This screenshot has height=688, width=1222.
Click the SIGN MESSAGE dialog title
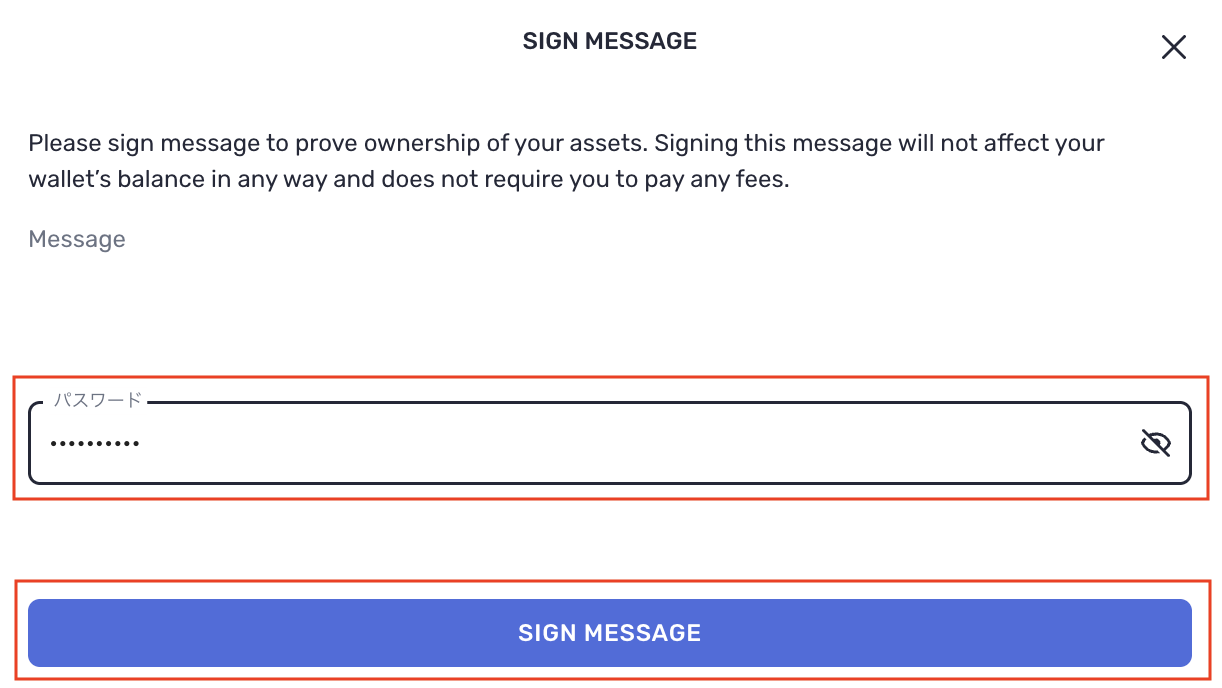click(609, 41)
